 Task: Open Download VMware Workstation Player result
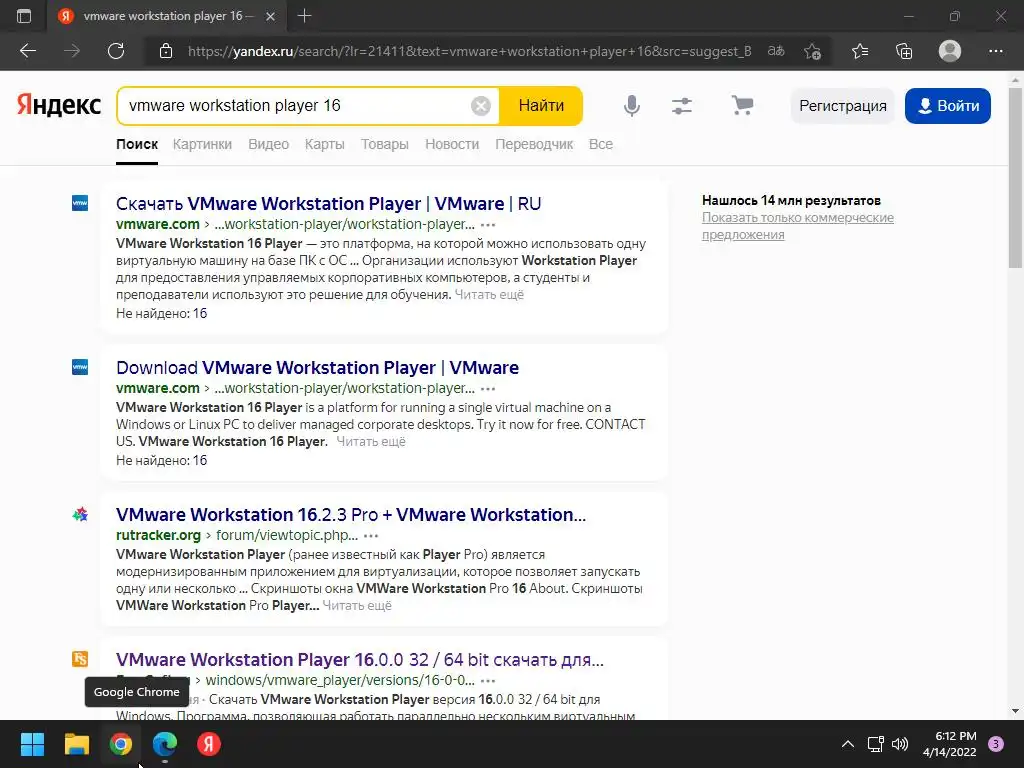pyautogui.click(x=317, y=368)
